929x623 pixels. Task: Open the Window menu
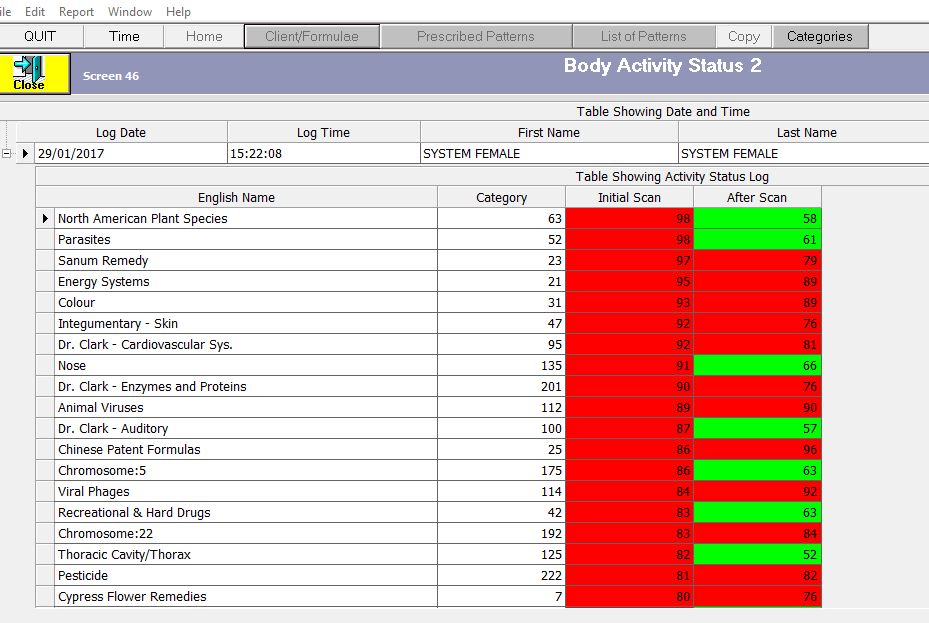pos(130,11)
